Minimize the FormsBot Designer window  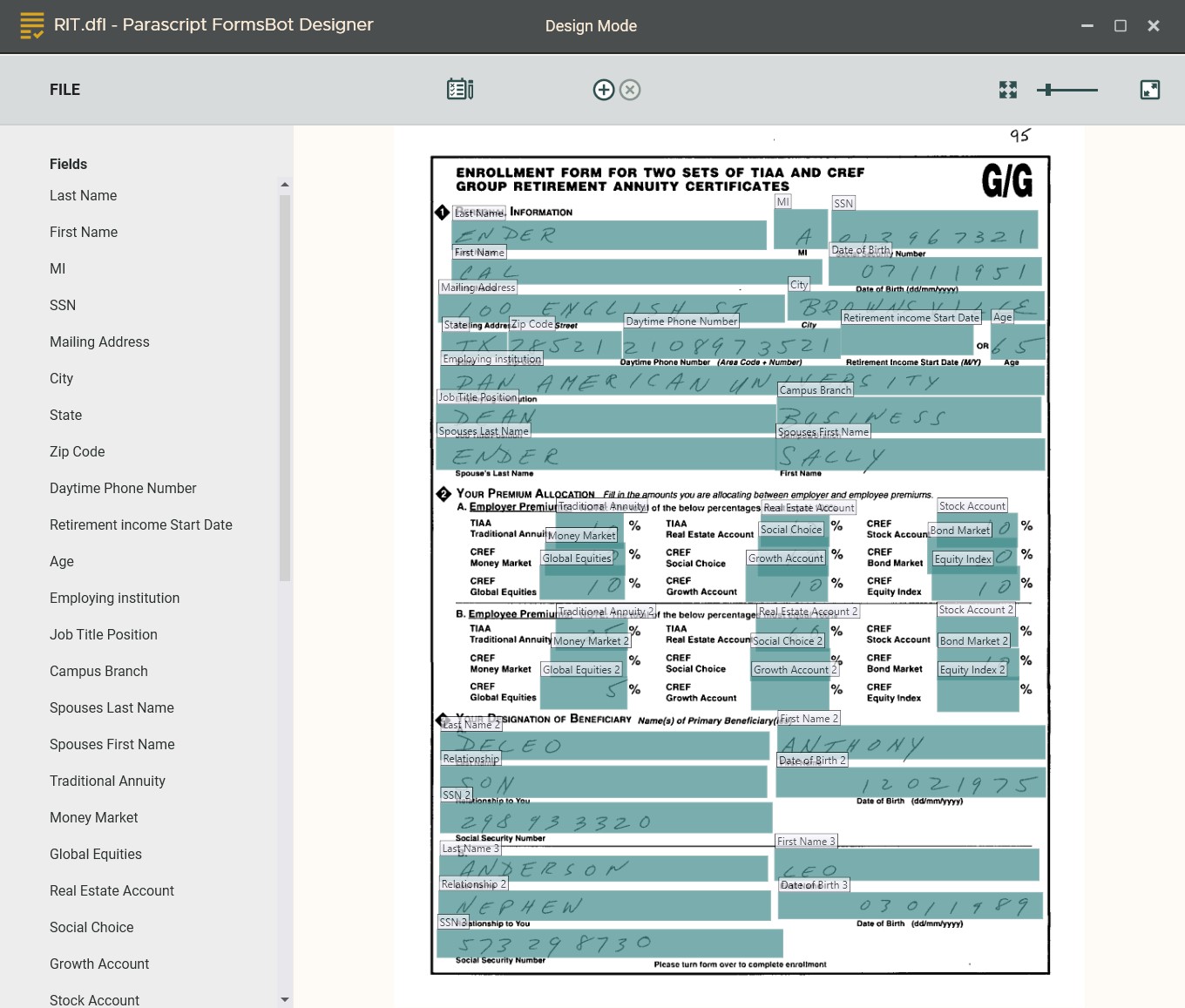point(1087,26)
